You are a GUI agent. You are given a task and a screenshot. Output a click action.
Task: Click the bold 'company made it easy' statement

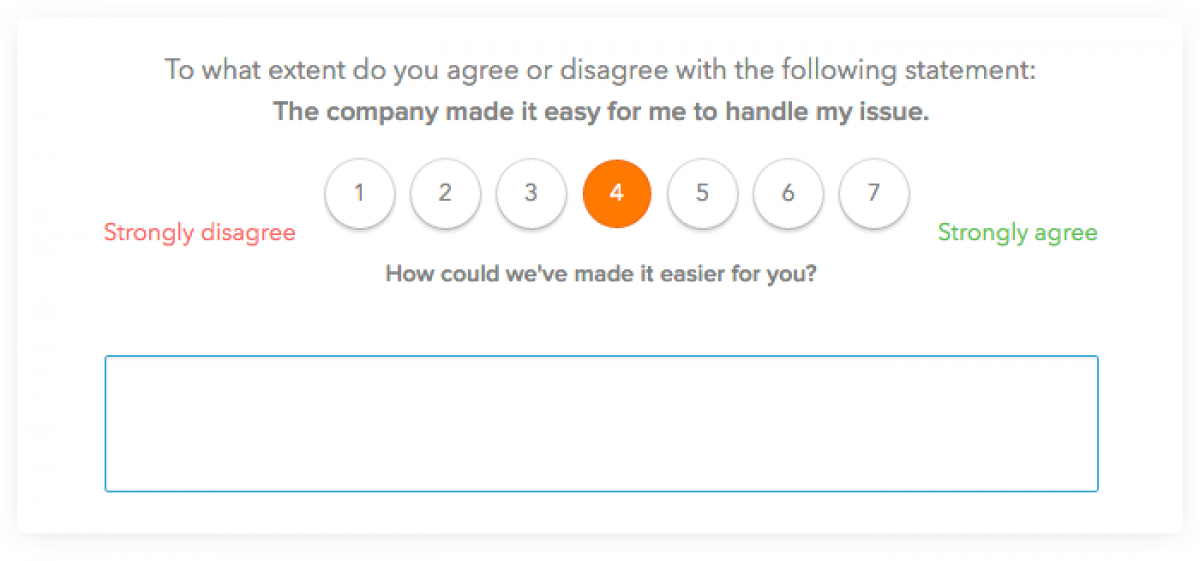pos(601,111)
